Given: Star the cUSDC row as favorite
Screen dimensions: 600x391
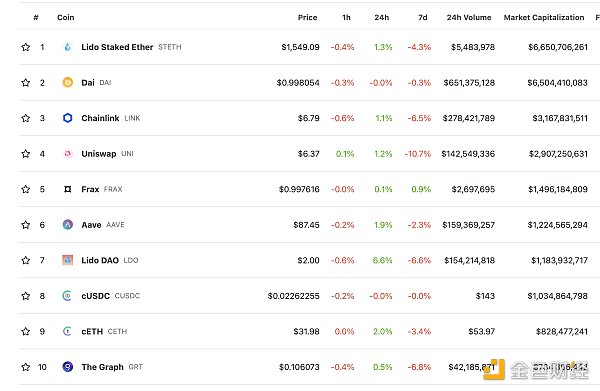Looking at the screenshot, I should [x=26, y=296].
